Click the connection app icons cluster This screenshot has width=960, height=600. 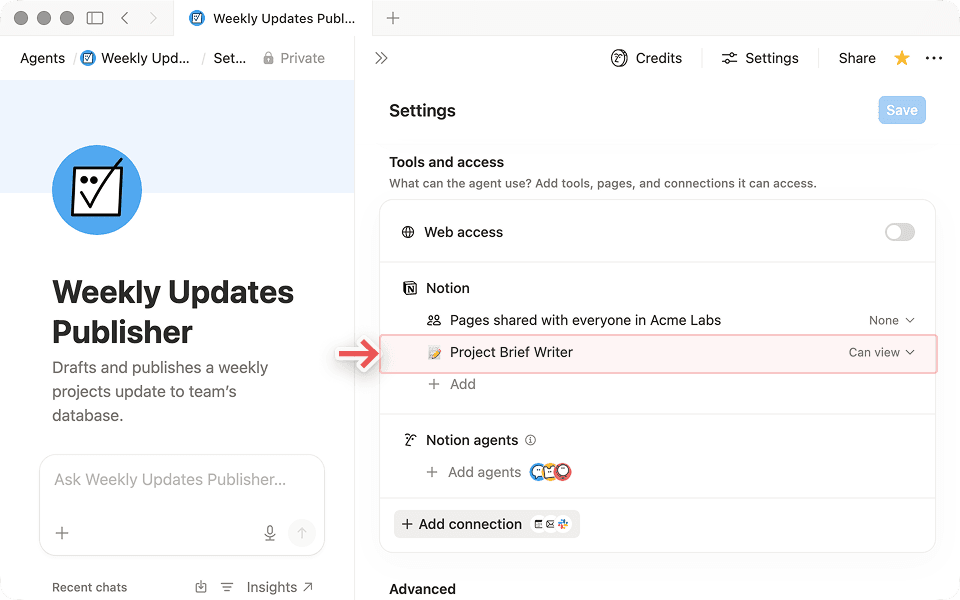[551, 524]
